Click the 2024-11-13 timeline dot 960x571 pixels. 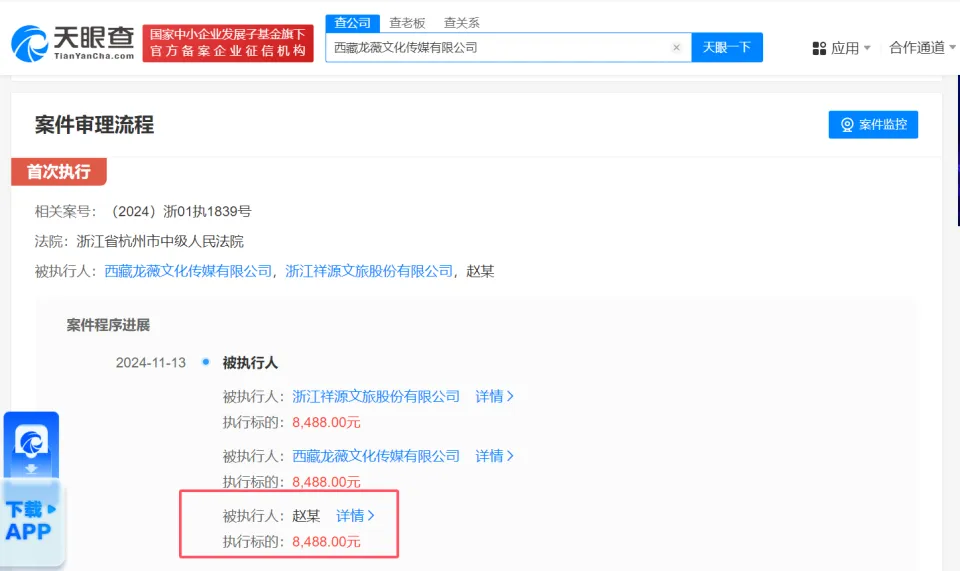coord(205,362)
